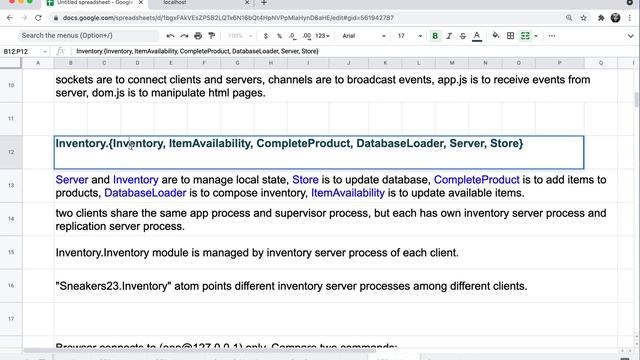The width and height of the screenshot is (640, 360).
Task: Select column P header
Action: click(560, 63)
